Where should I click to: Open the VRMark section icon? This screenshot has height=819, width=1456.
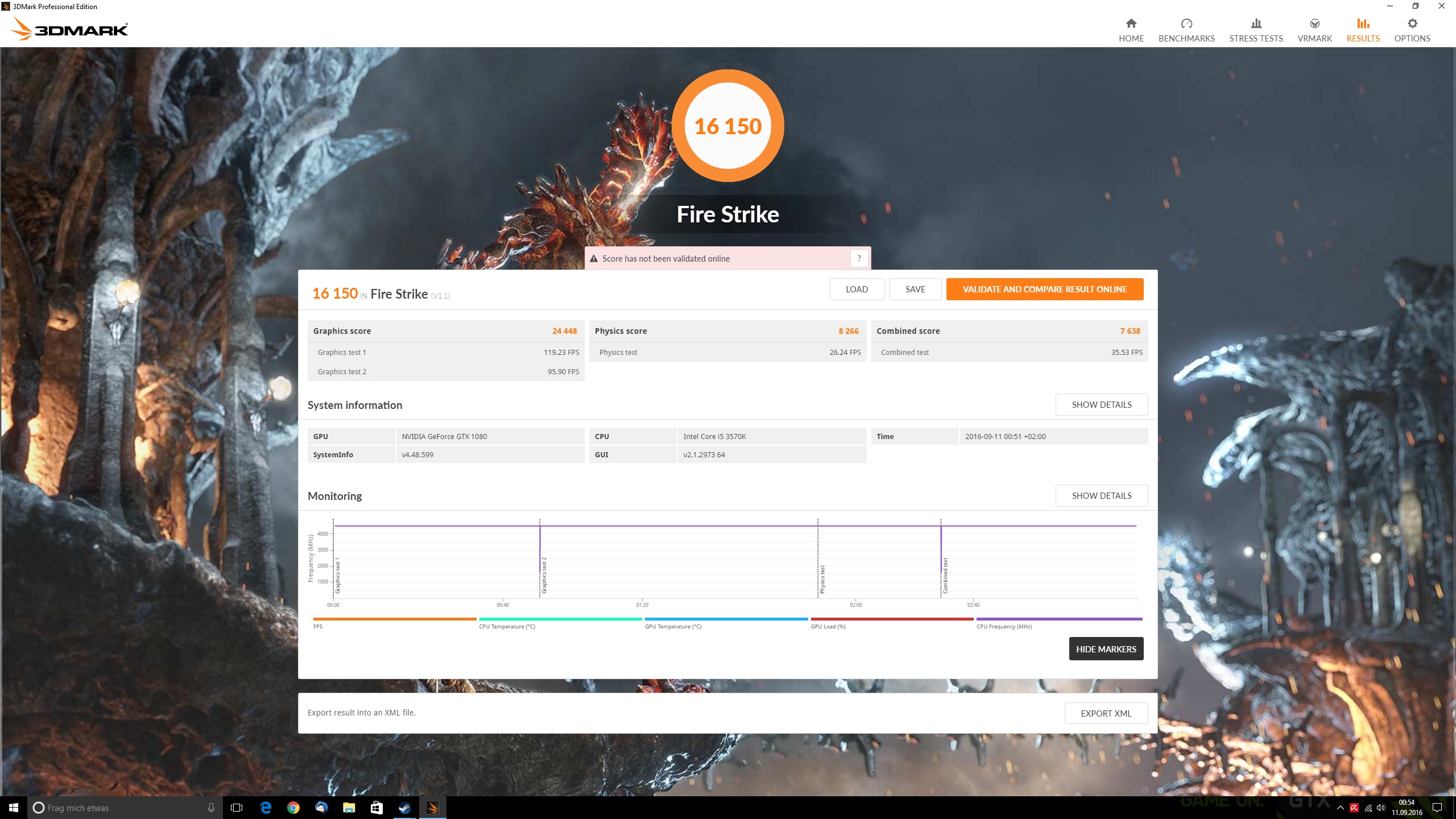(x=1314, y=24)
